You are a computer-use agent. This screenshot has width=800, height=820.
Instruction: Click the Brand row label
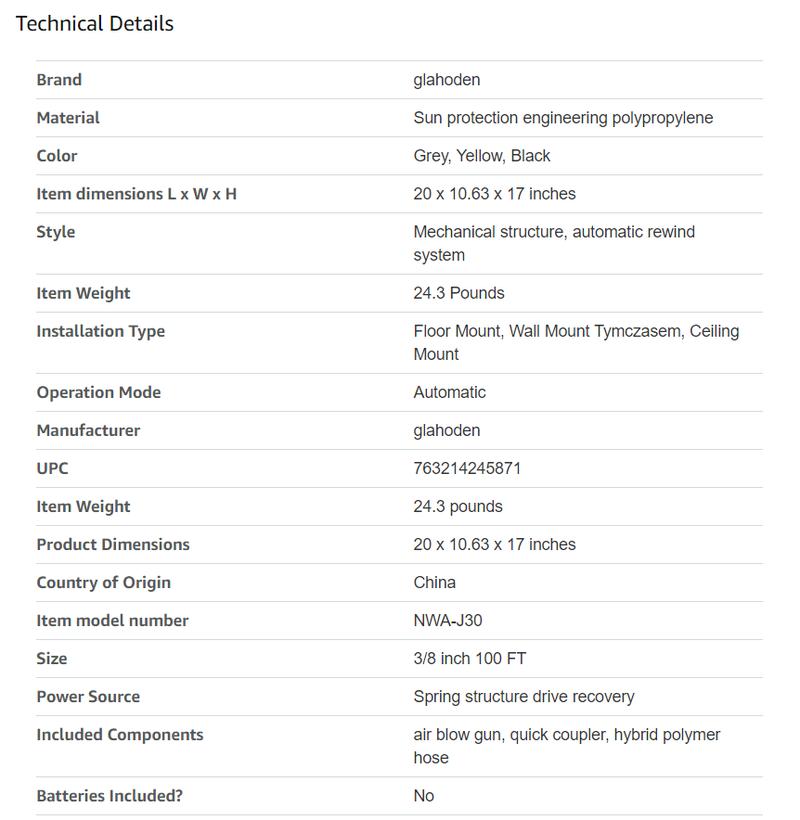tap(59, 80)
